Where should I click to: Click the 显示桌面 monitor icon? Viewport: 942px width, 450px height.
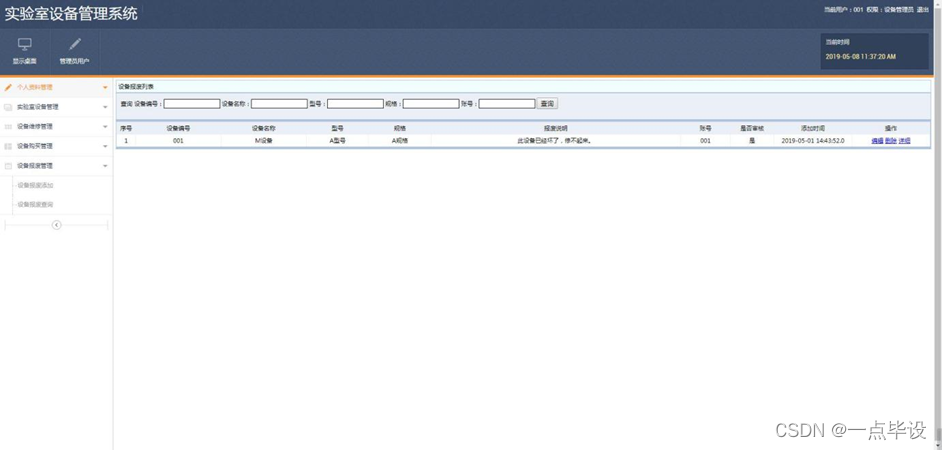(25, 44)
